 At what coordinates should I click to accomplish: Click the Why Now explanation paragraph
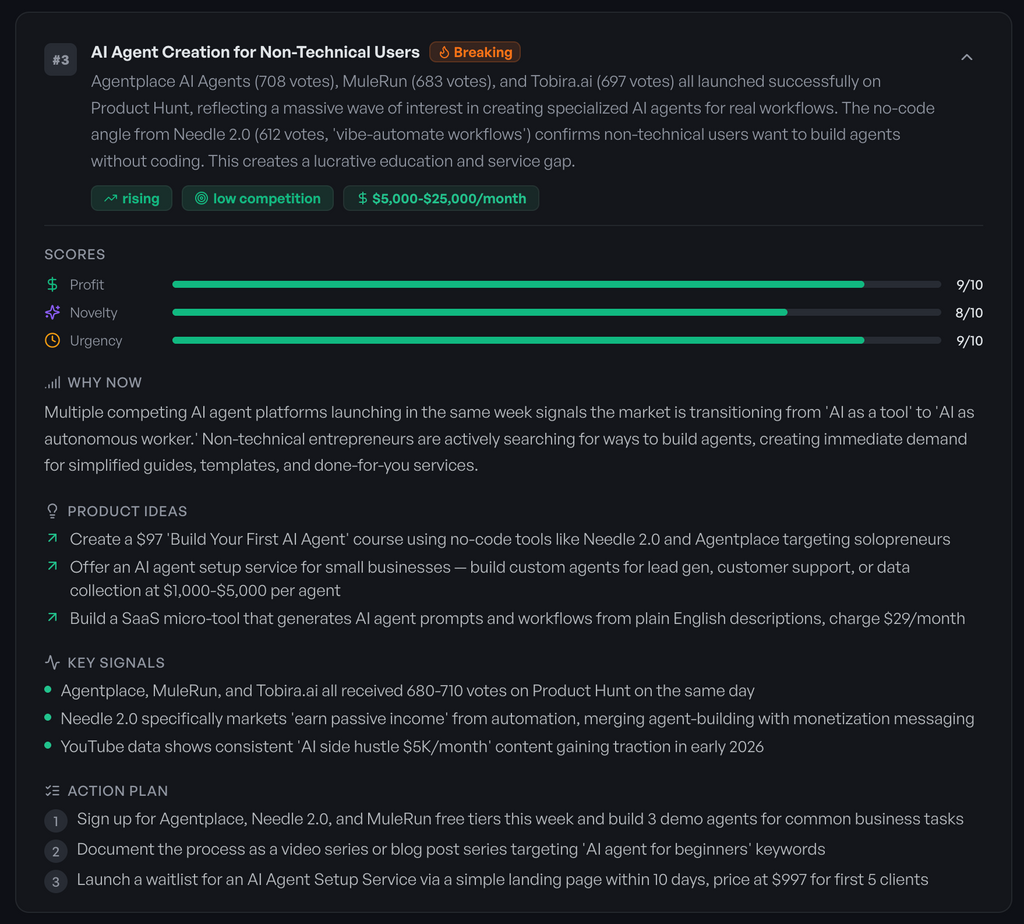(509, 439)
